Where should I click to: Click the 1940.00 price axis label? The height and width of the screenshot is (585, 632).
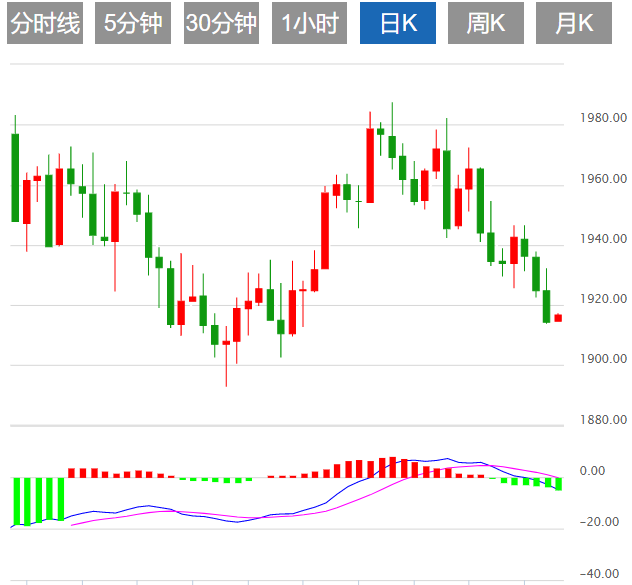tap(603, 239)
